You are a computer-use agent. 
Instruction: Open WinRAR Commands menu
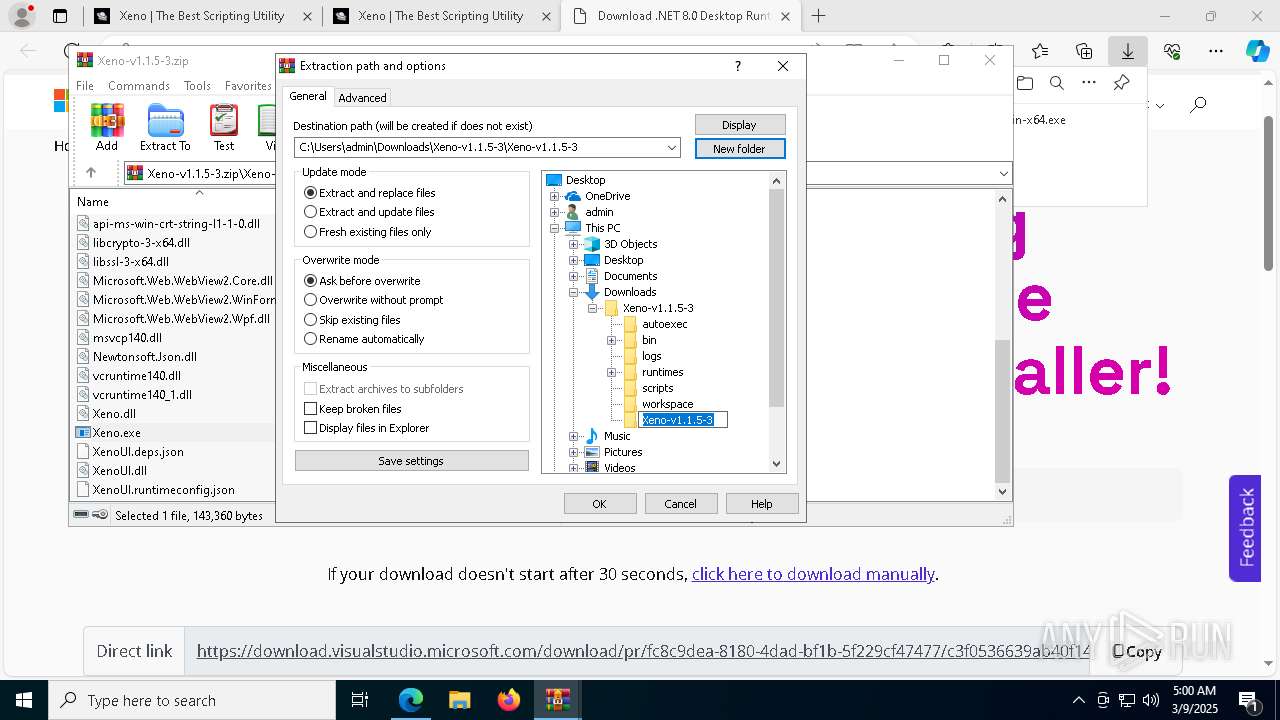point(139,86)
